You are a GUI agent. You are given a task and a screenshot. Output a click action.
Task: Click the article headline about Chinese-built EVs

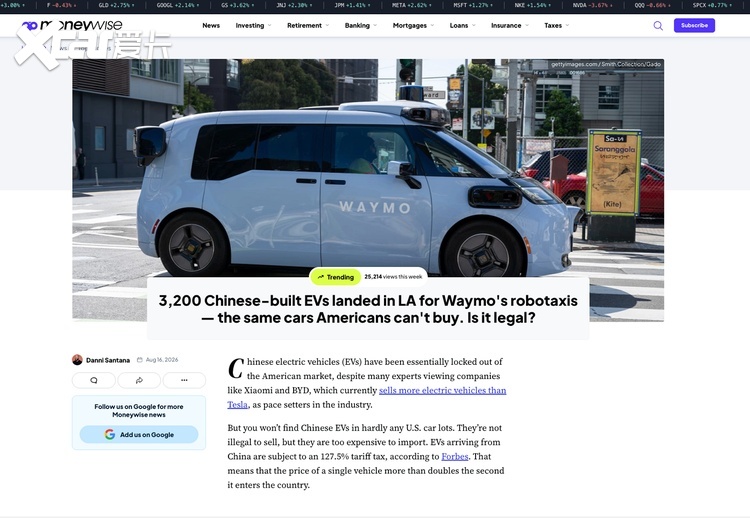pos(368,309)
